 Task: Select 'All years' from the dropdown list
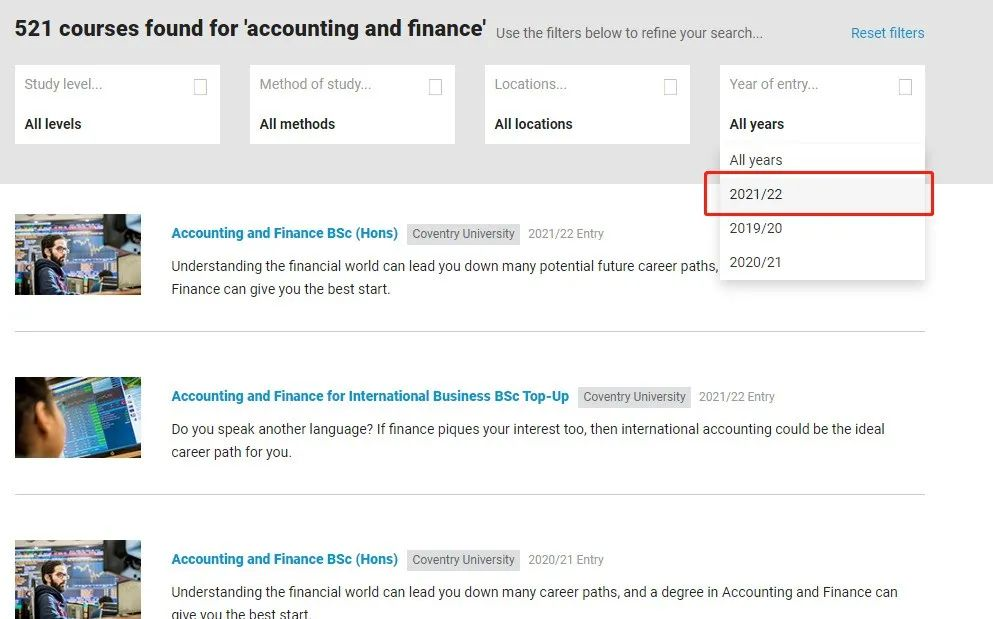click(x=756, y=160)
